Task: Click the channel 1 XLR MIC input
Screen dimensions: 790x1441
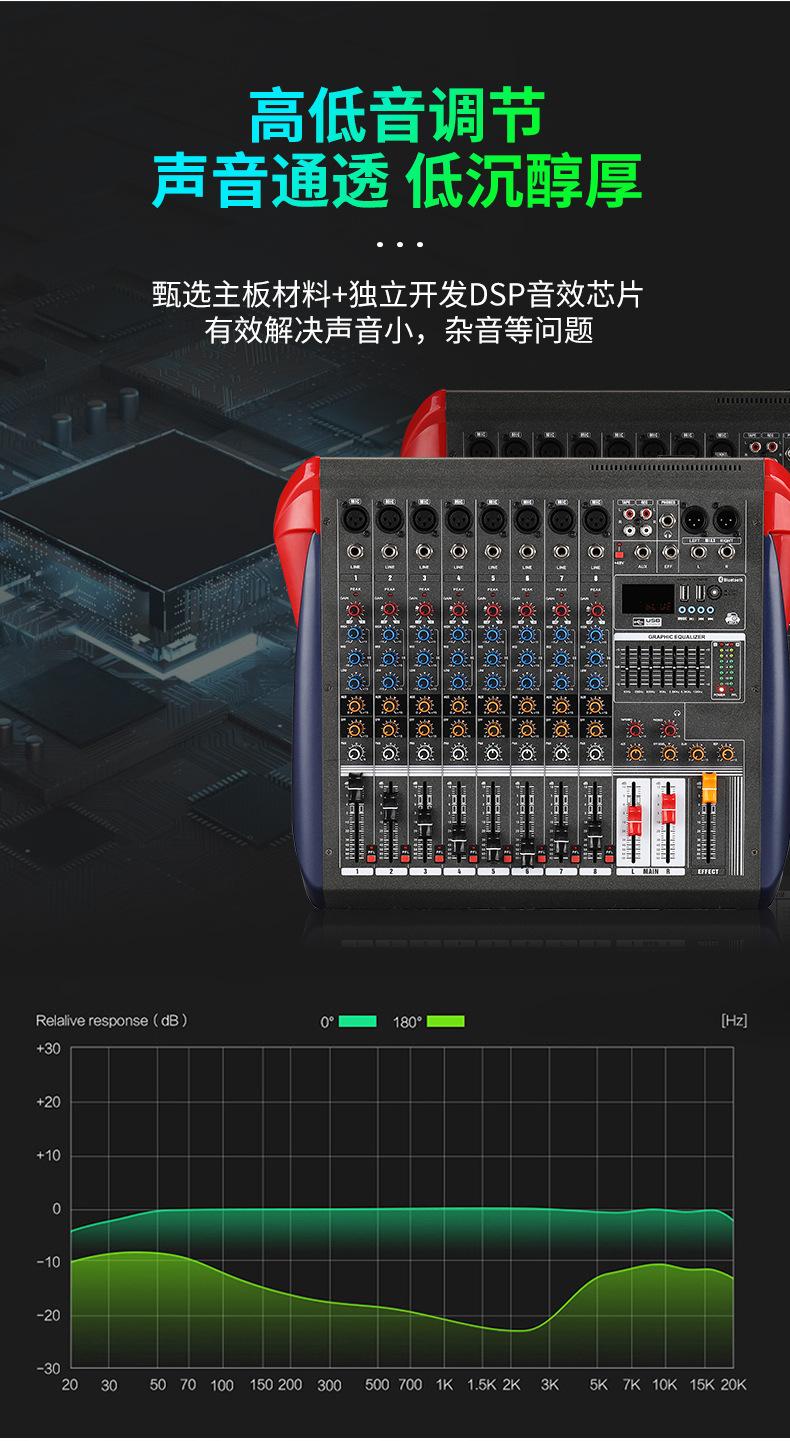Action: click(355, 519)
